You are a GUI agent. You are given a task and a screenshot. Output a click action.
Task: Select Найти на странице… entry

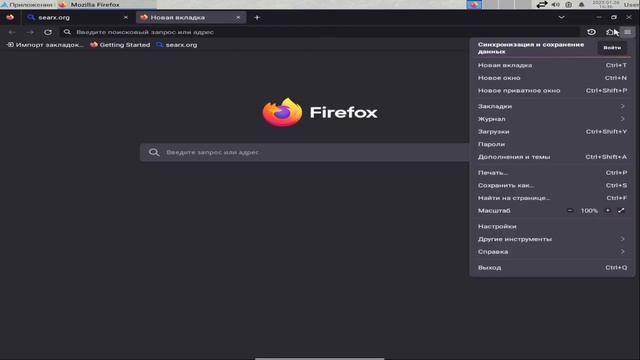(552, 198)
